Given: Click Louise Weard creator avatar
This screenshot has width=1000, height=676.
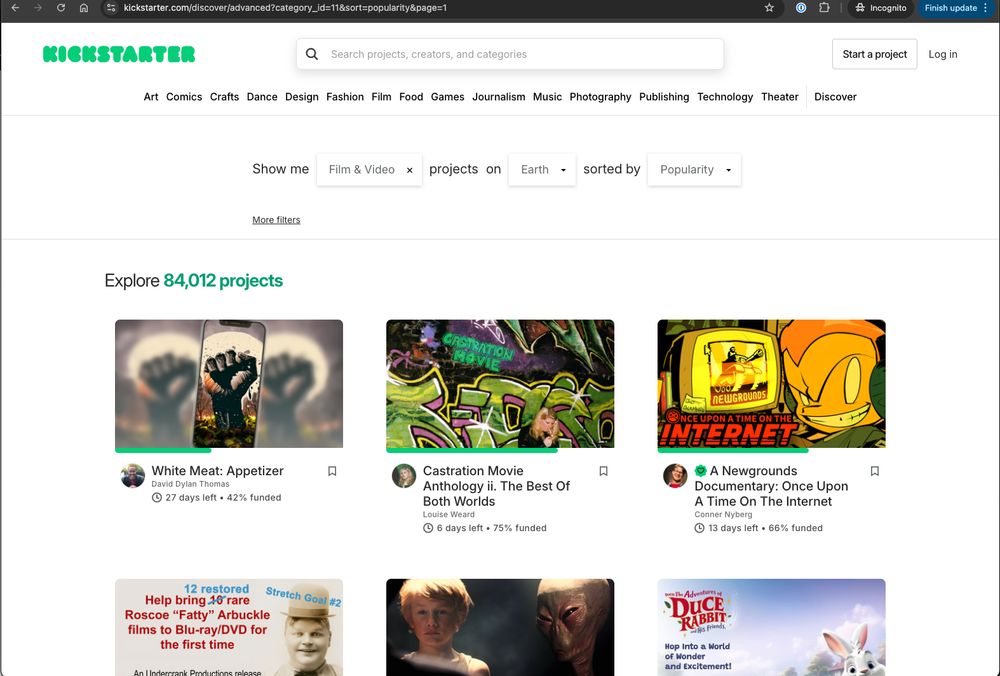Looking at the screenshot, I should point(404,476).
